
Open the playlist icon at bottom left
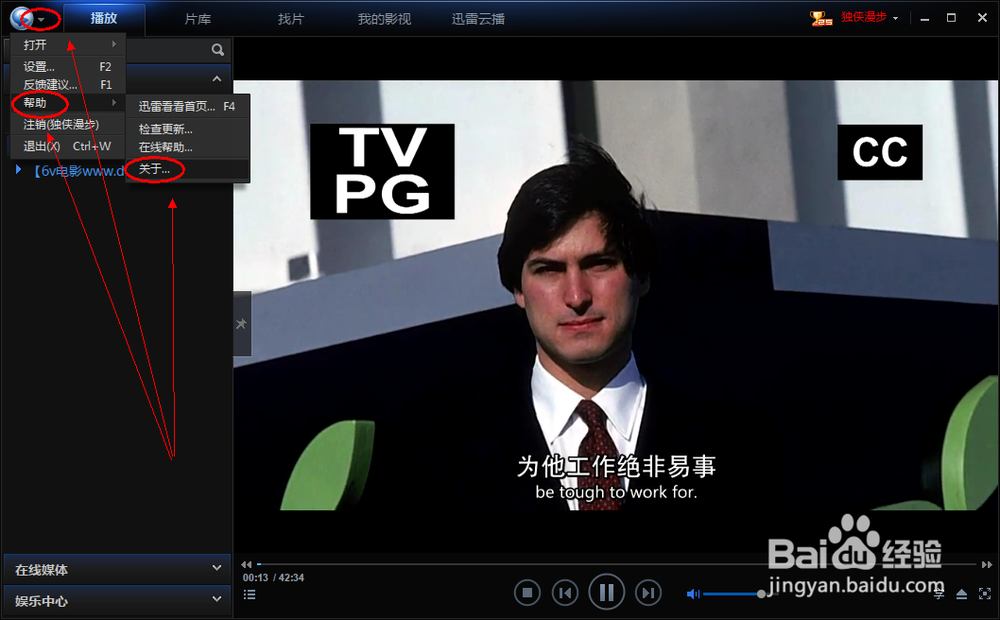(x=249, y=593)
